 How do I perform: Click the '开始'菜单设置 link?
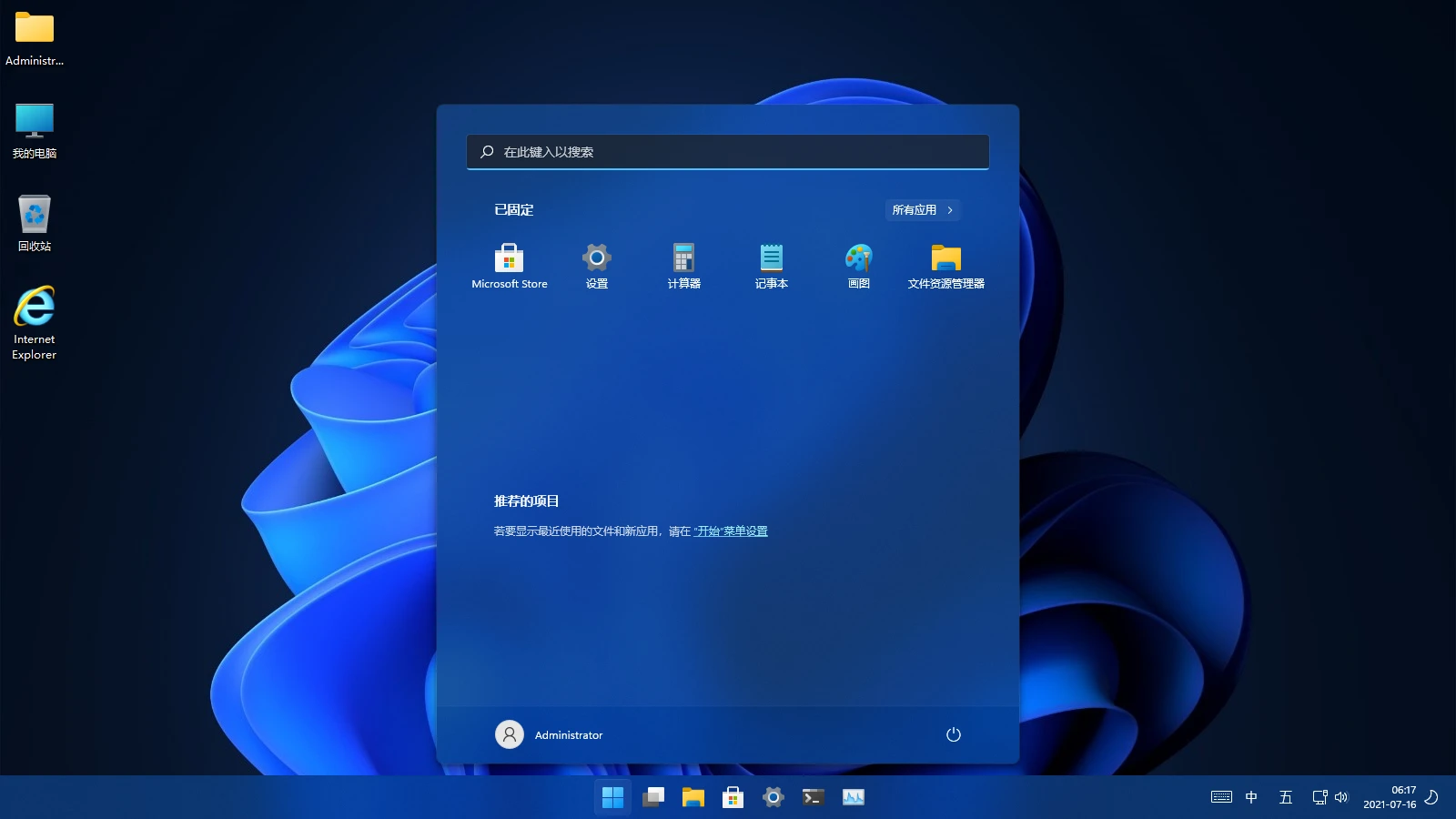click(x=731, y=531)
